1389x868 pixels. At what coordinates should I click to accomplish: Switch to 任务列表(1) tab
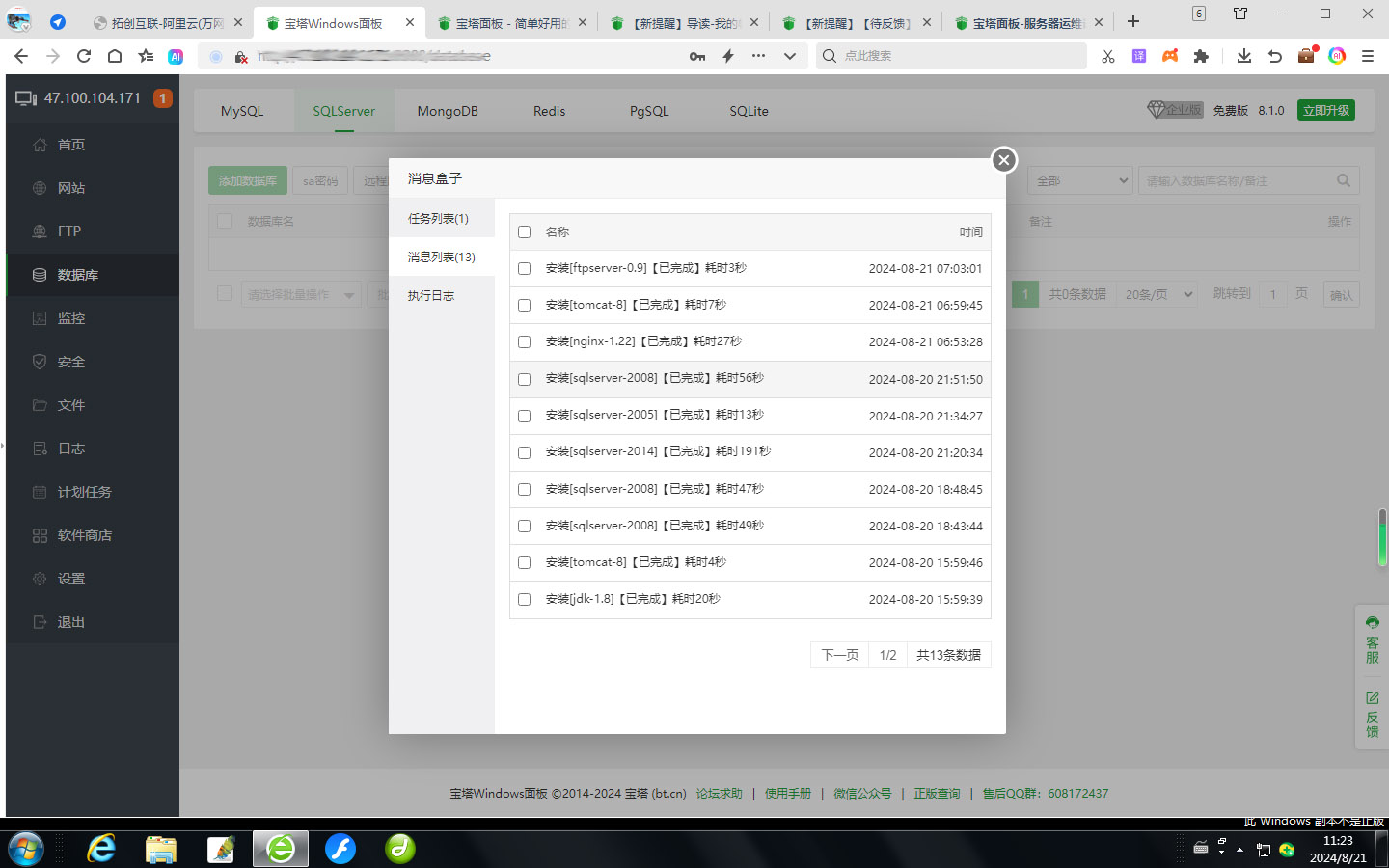(442, 219)
